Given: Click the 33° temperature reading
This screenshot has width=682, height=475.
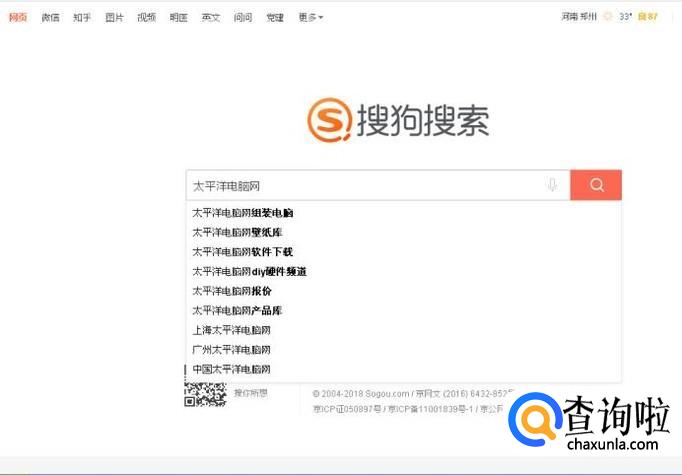Looking at the screenshot, I should (x=625, y=17).
